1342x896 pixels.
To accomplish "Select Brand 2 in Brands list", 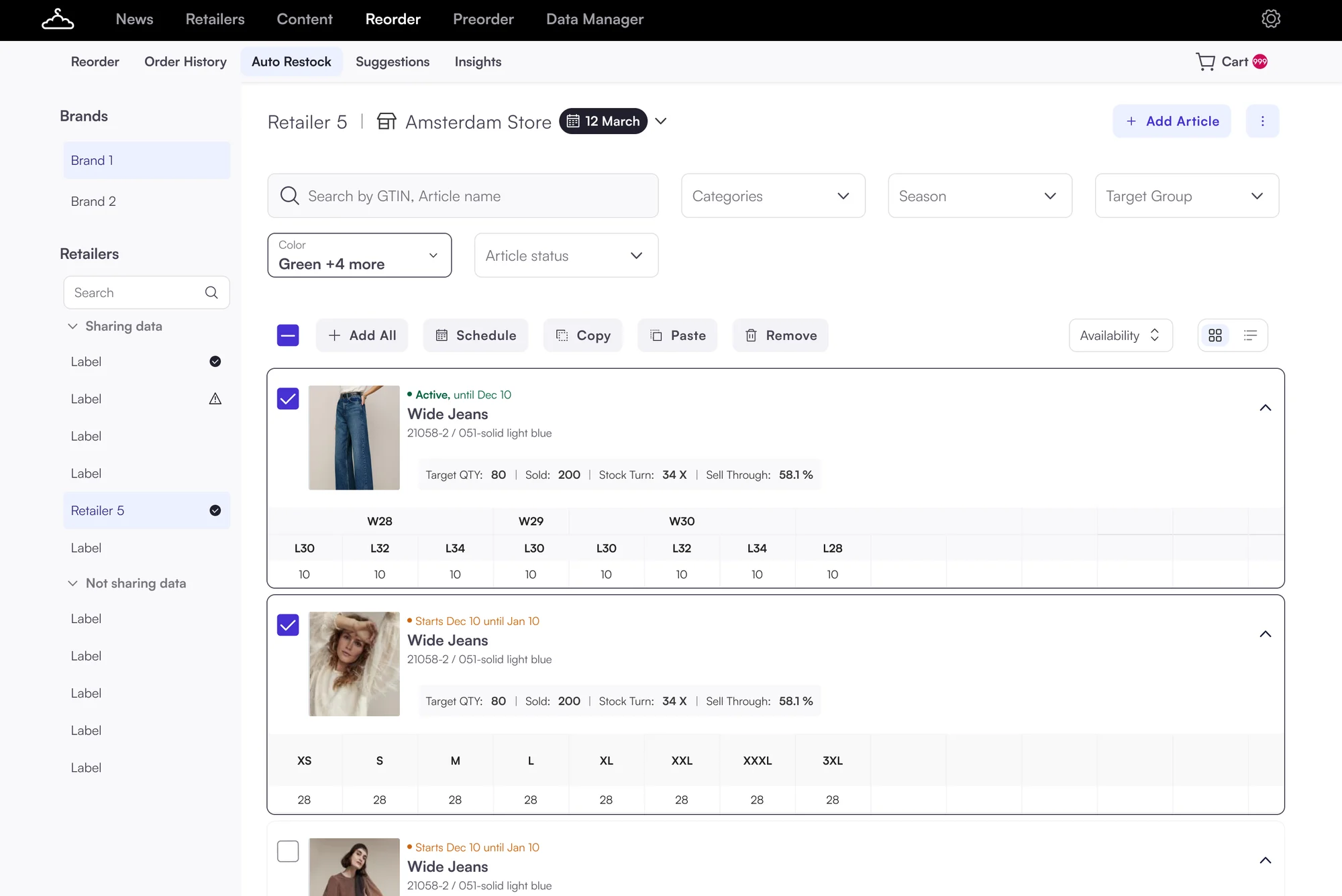I will pyautogui.click(x=147, y=201).
